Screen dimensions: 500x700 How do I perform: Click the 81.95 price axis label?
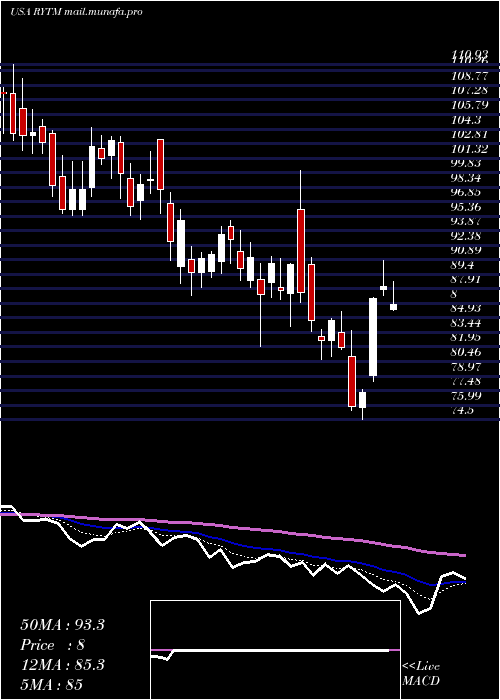[468, 338]
